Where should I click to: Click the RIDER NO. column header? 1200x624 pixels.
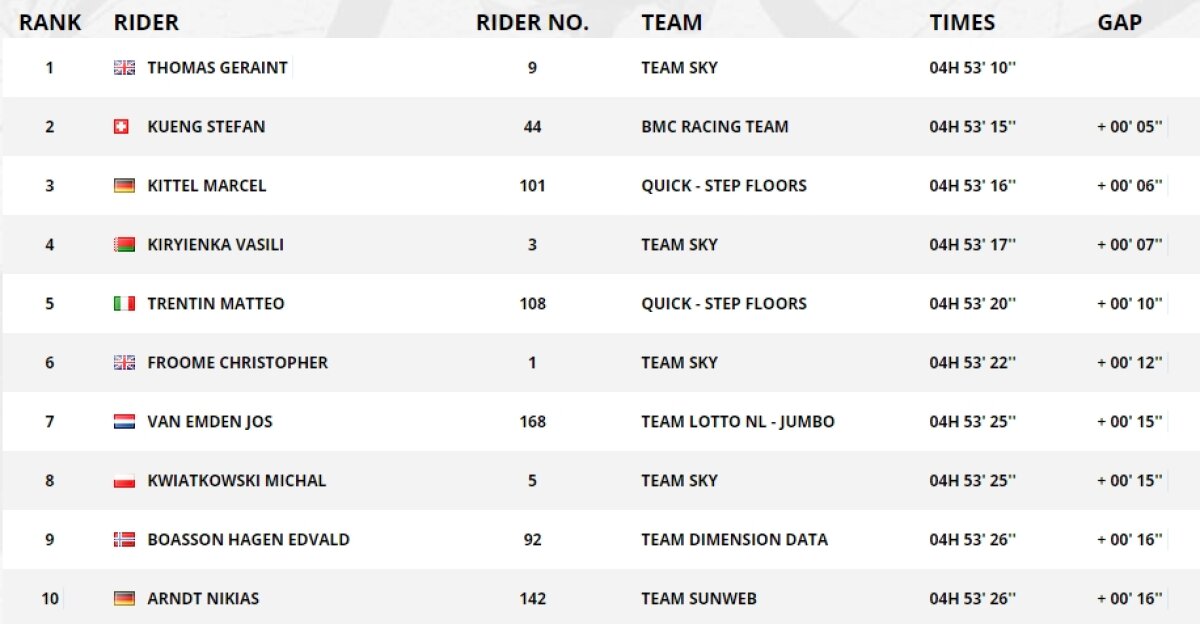[532, 22]
